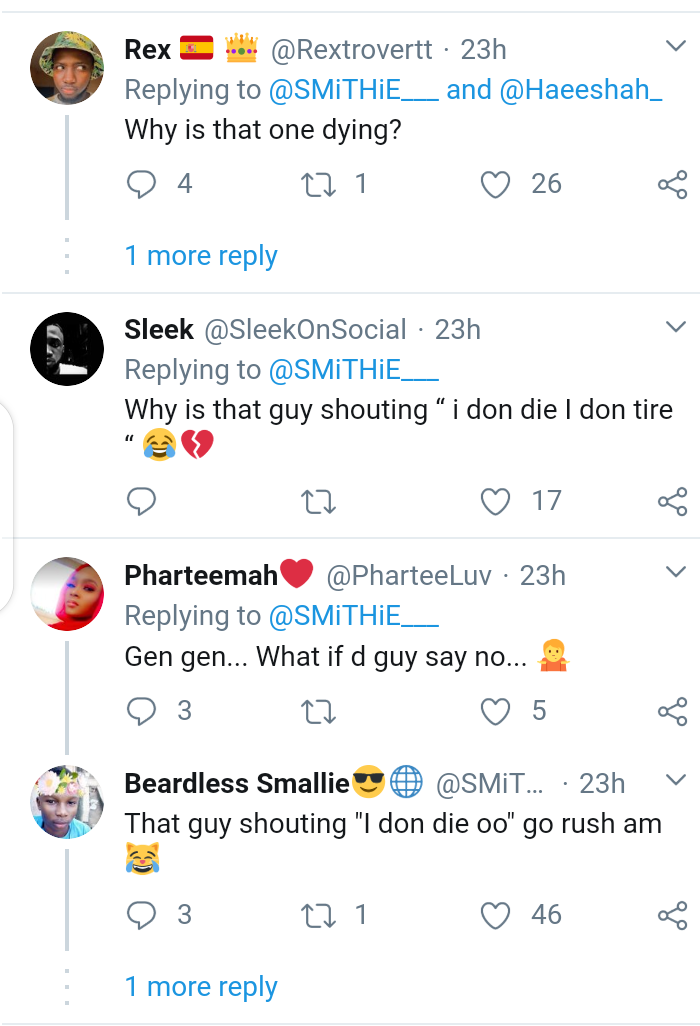This screenshot has height=1026, width=700.
Task: Open the dropdown arrow on Rex's tweet
Action: tap(676, 46)
